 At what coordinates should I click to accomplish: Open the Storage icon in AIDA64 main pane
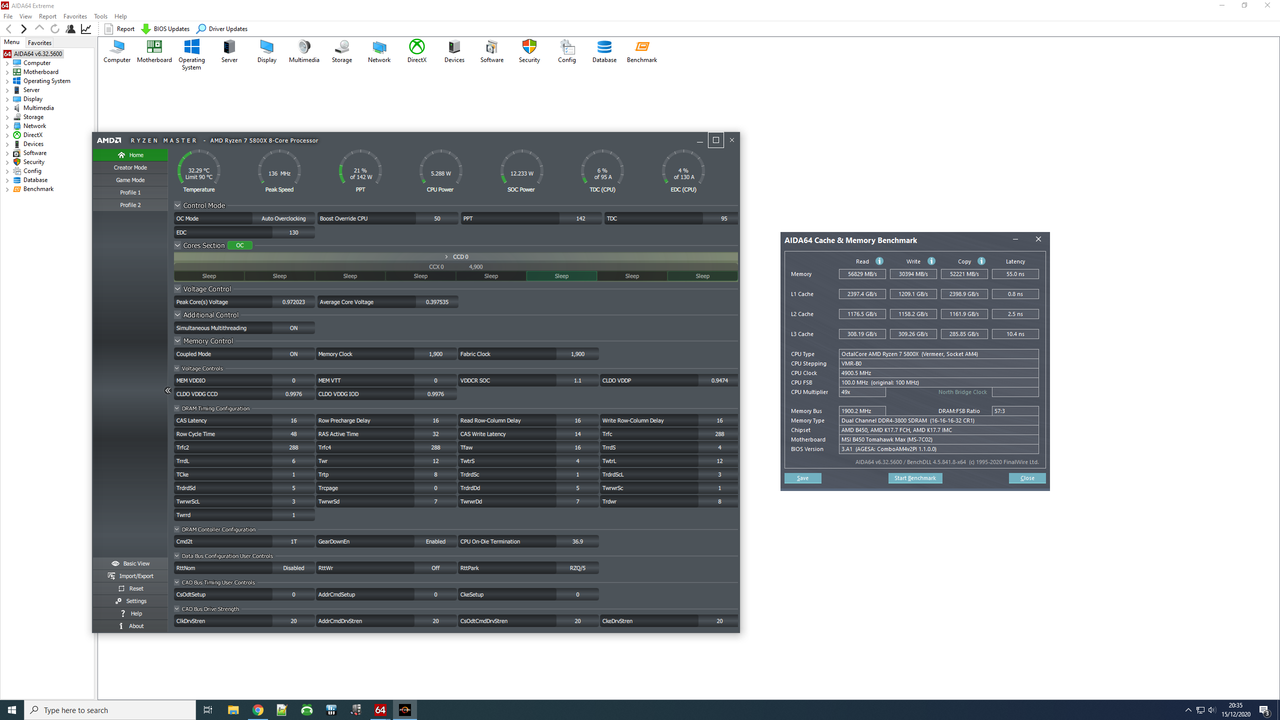pos(342,47)
